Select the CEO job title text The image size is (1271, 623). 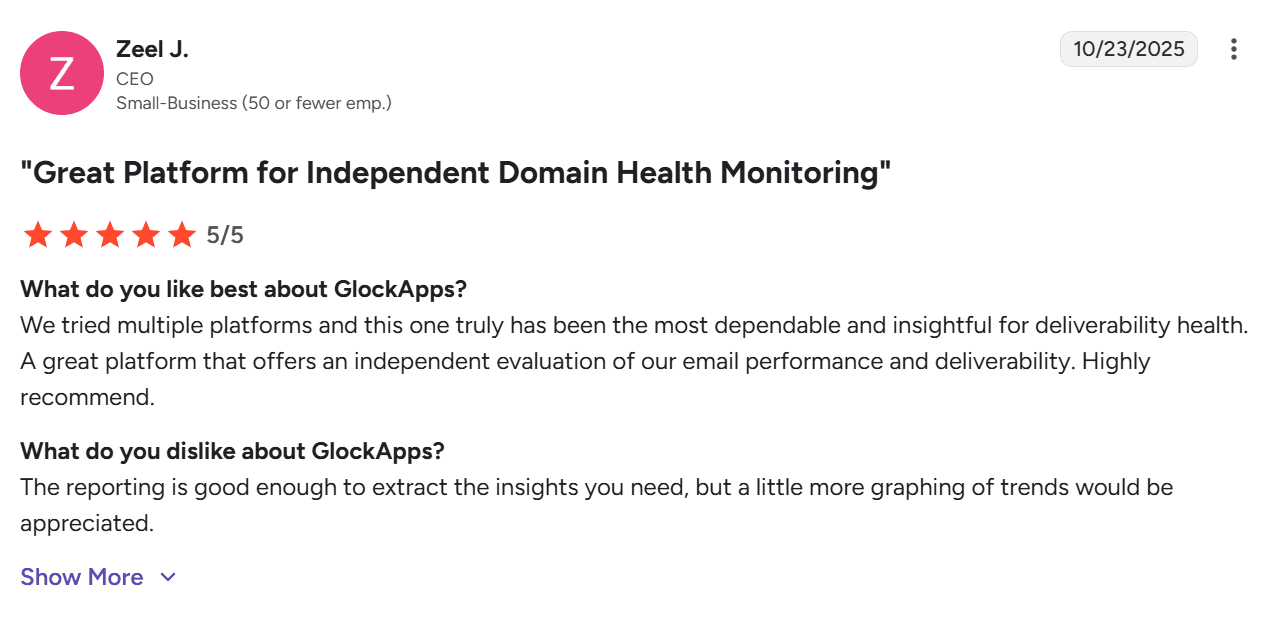135,78
